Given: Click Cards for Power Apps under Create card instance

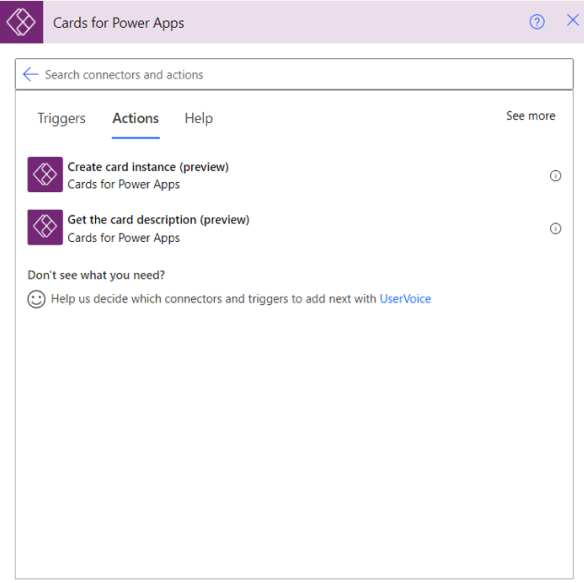Looking at the screenshot, I should point(124,184).
